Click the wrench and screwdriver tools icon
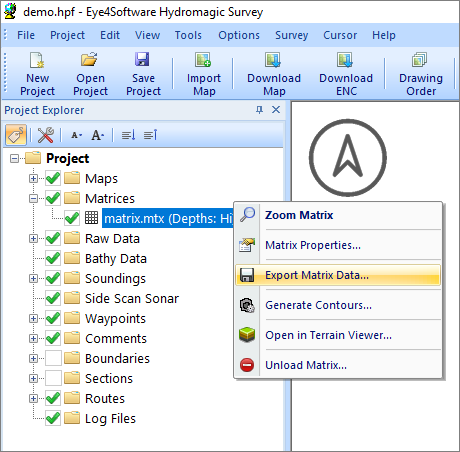 coord(46,135)
